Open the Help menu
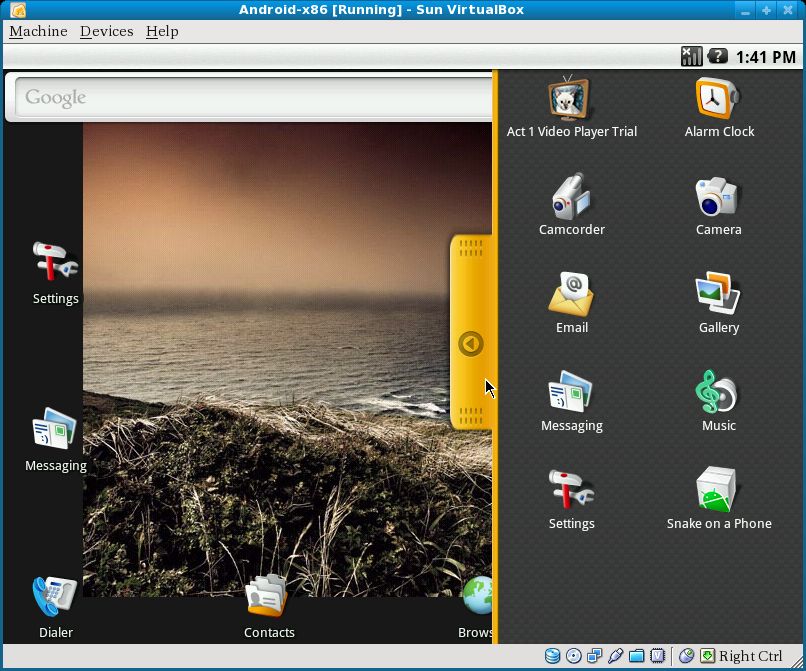The image size is (806, 671). point(162,31)
